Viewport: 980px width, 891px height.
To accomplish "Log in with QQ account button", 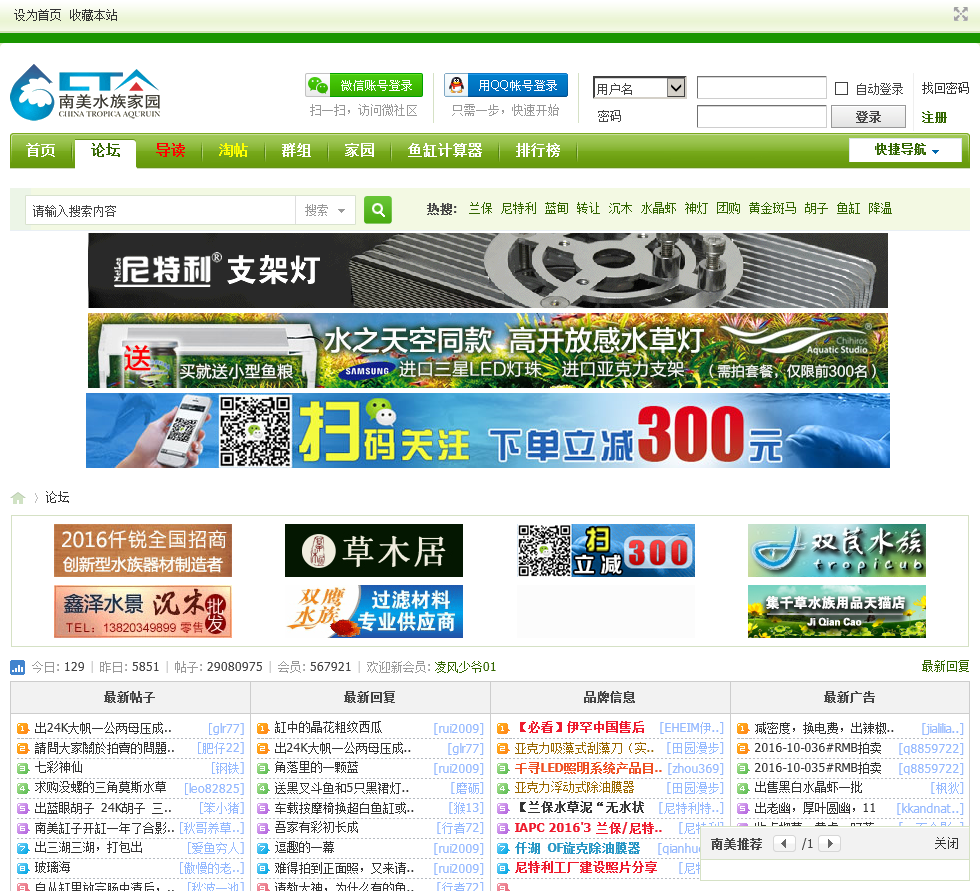I will [x=506, y=85].
